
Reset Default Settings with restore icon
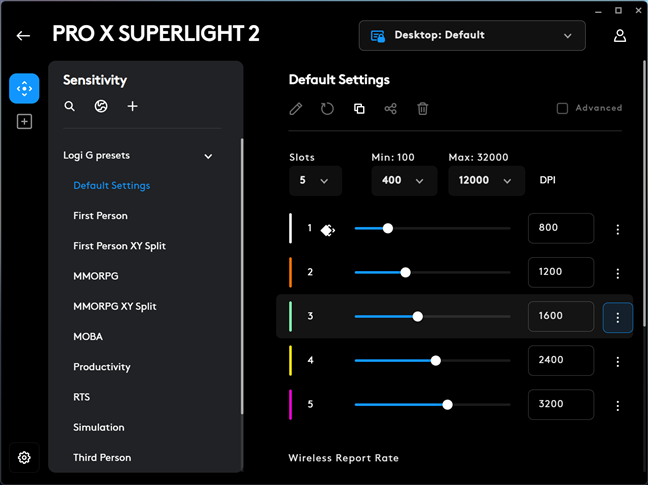pyautogui.click(x=327, y=109)
